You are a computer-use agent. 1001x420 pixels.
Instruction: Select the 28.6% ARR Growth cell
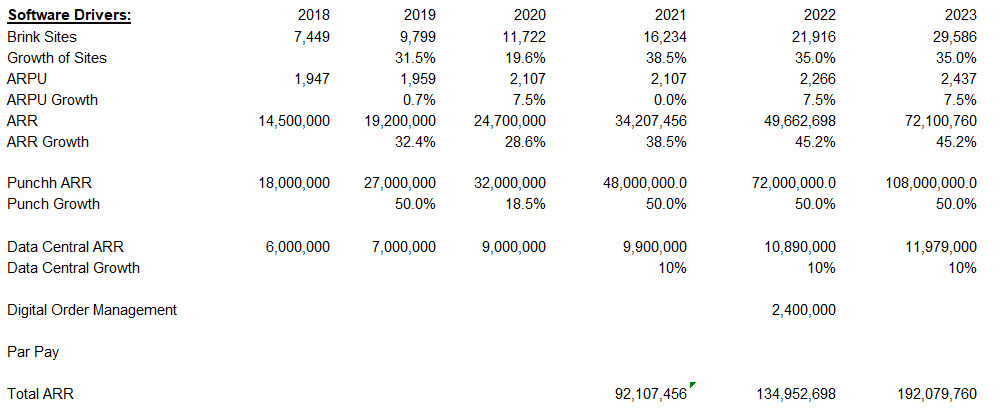point(525,142)
